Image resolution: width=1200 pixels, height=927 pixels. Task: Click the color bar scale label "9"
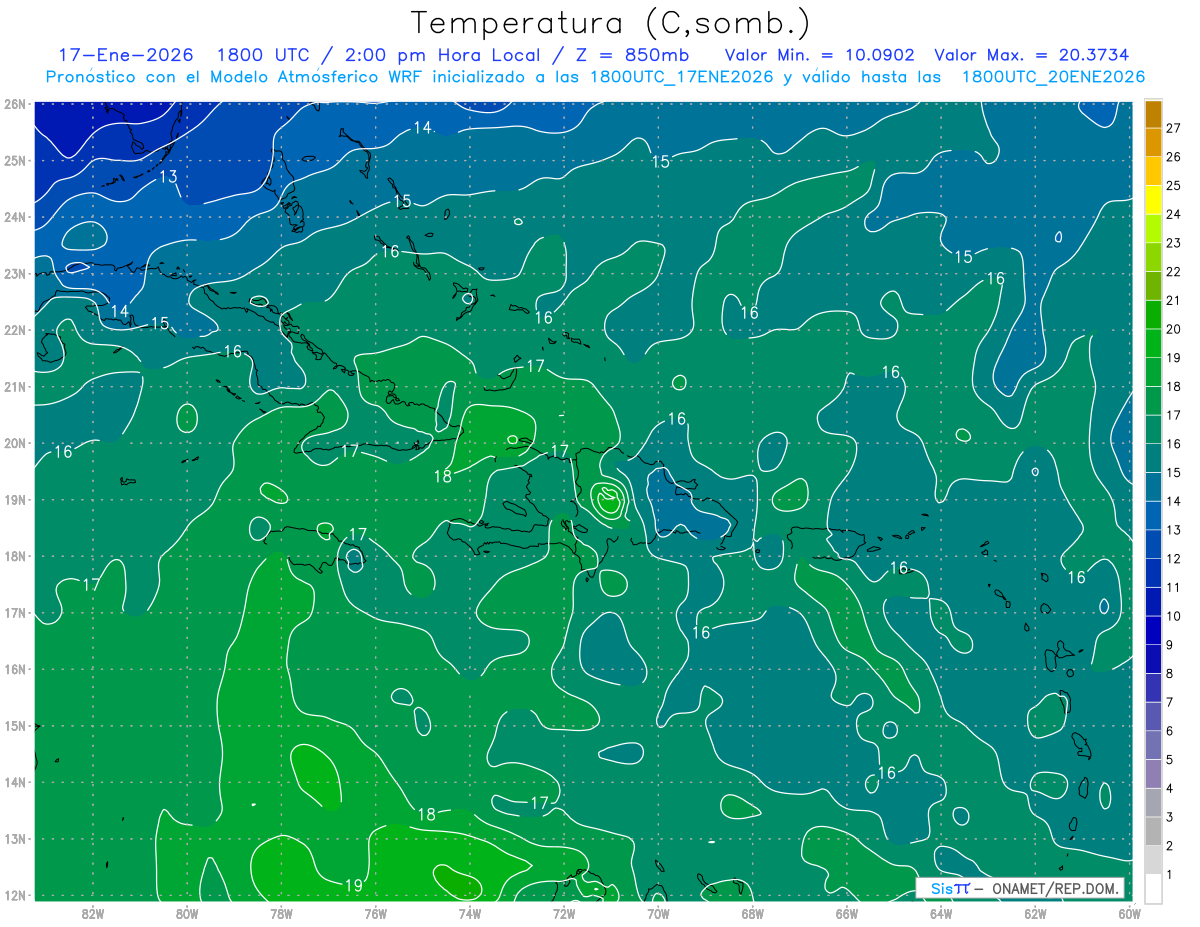(x=1170, y=645)
